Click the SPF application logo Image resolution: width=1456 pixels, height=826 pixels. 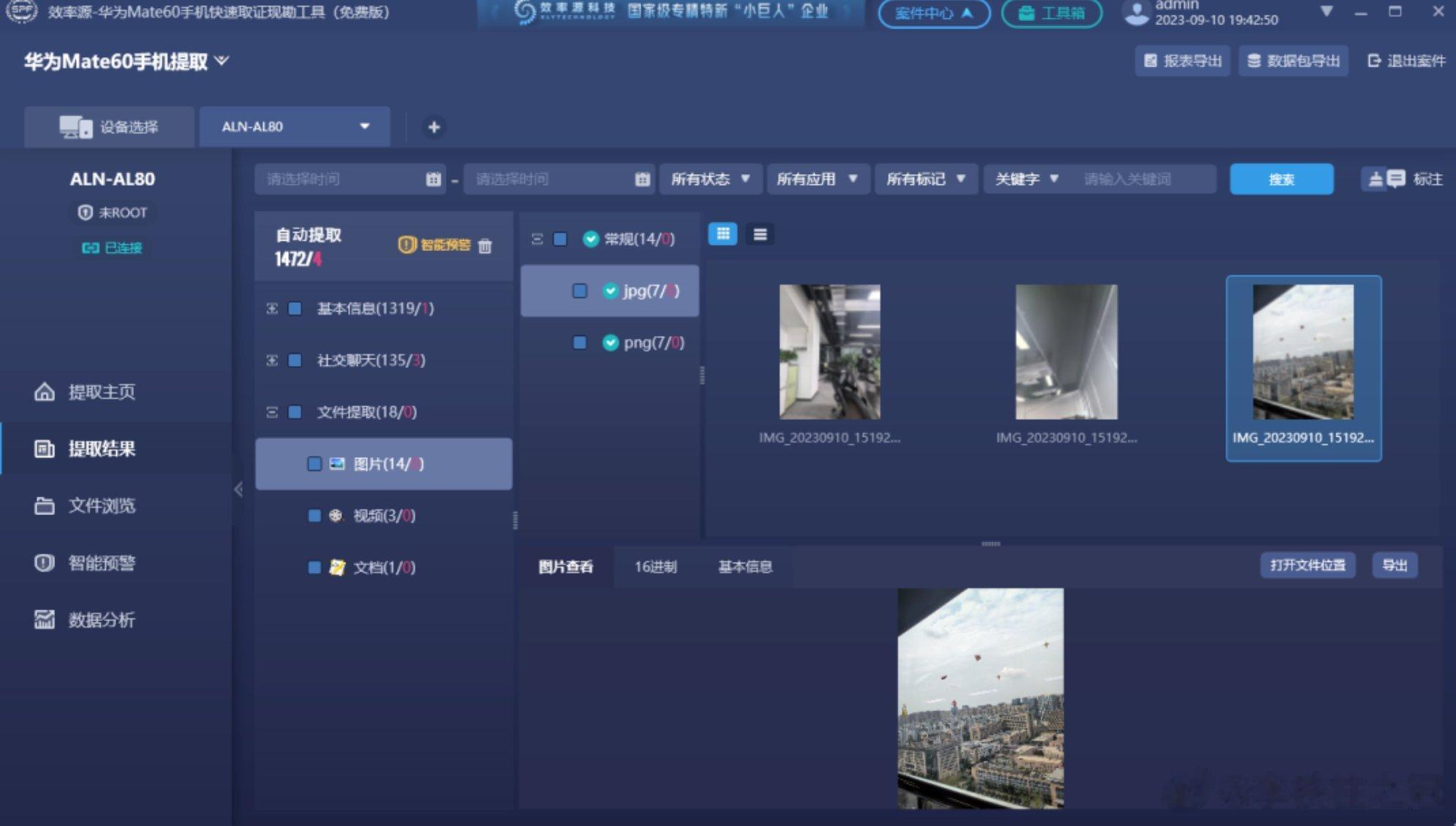coord(21,12)
